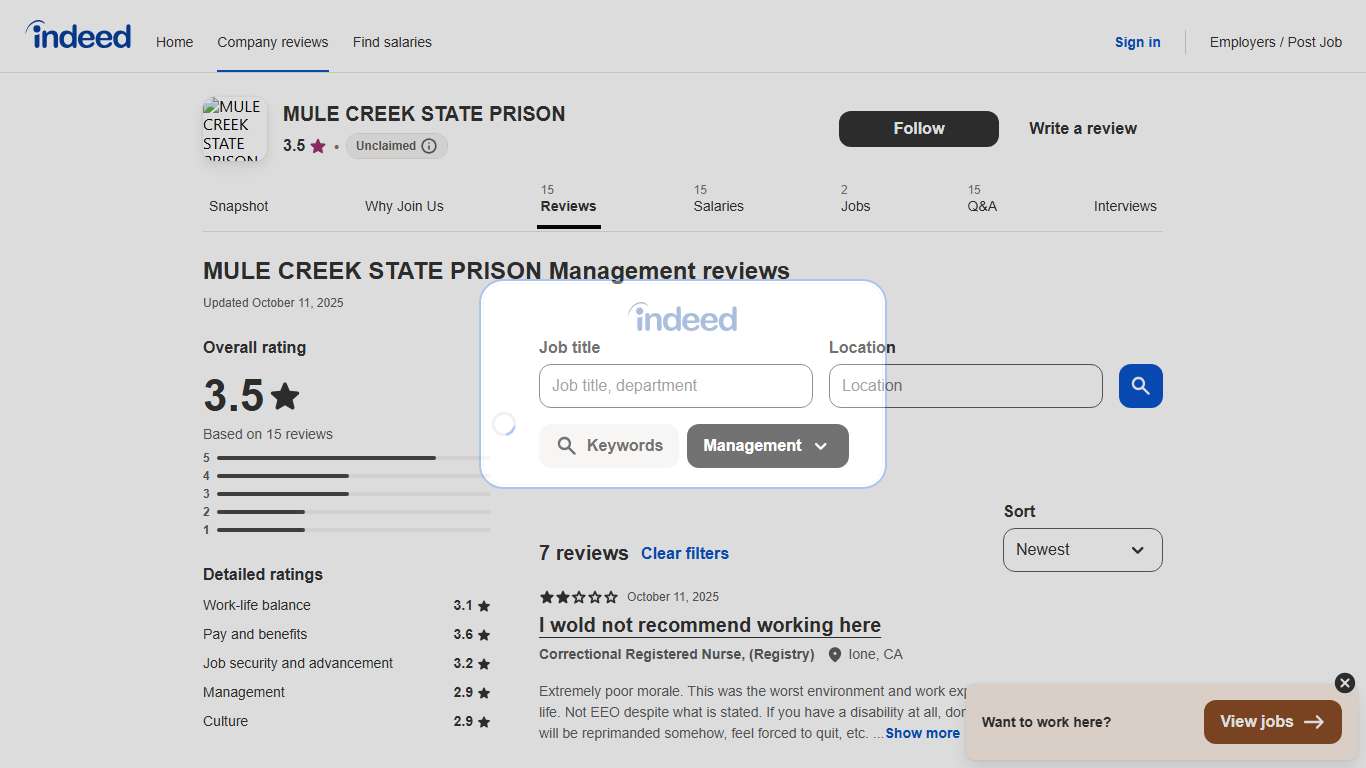This screenshot has height=768, width=1366.
Task: Select Find salaries in the top navigation
Action: coord(392,42)
